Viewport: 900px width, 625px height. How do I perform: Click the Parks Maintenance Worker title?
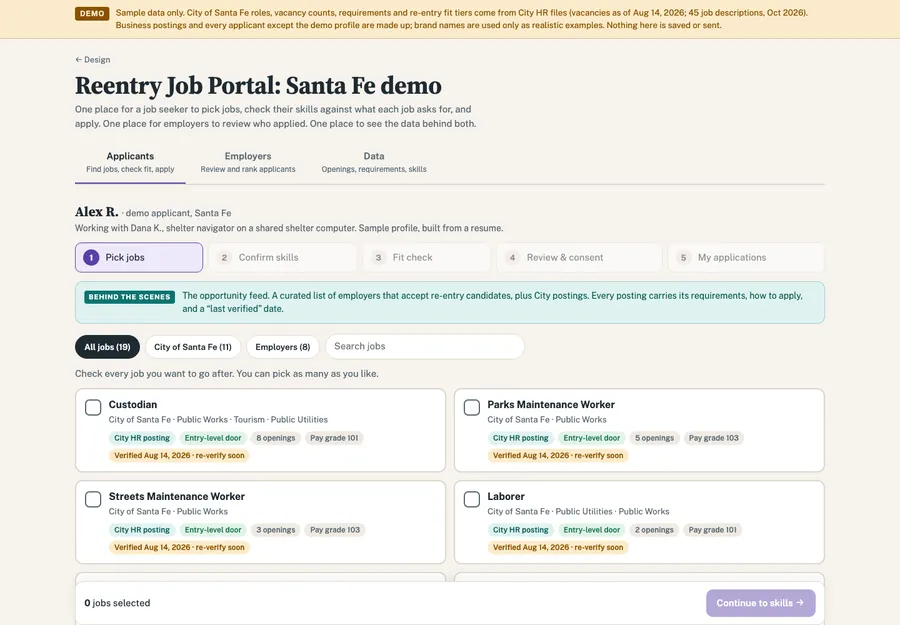pos(551,405)
